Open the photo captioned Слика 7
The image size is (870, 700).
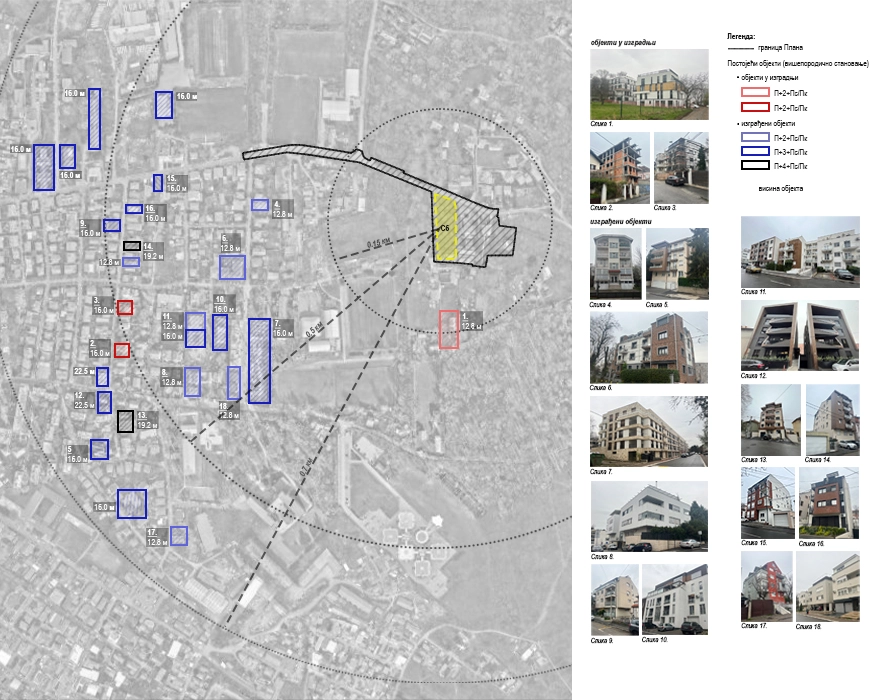point(649,431)
